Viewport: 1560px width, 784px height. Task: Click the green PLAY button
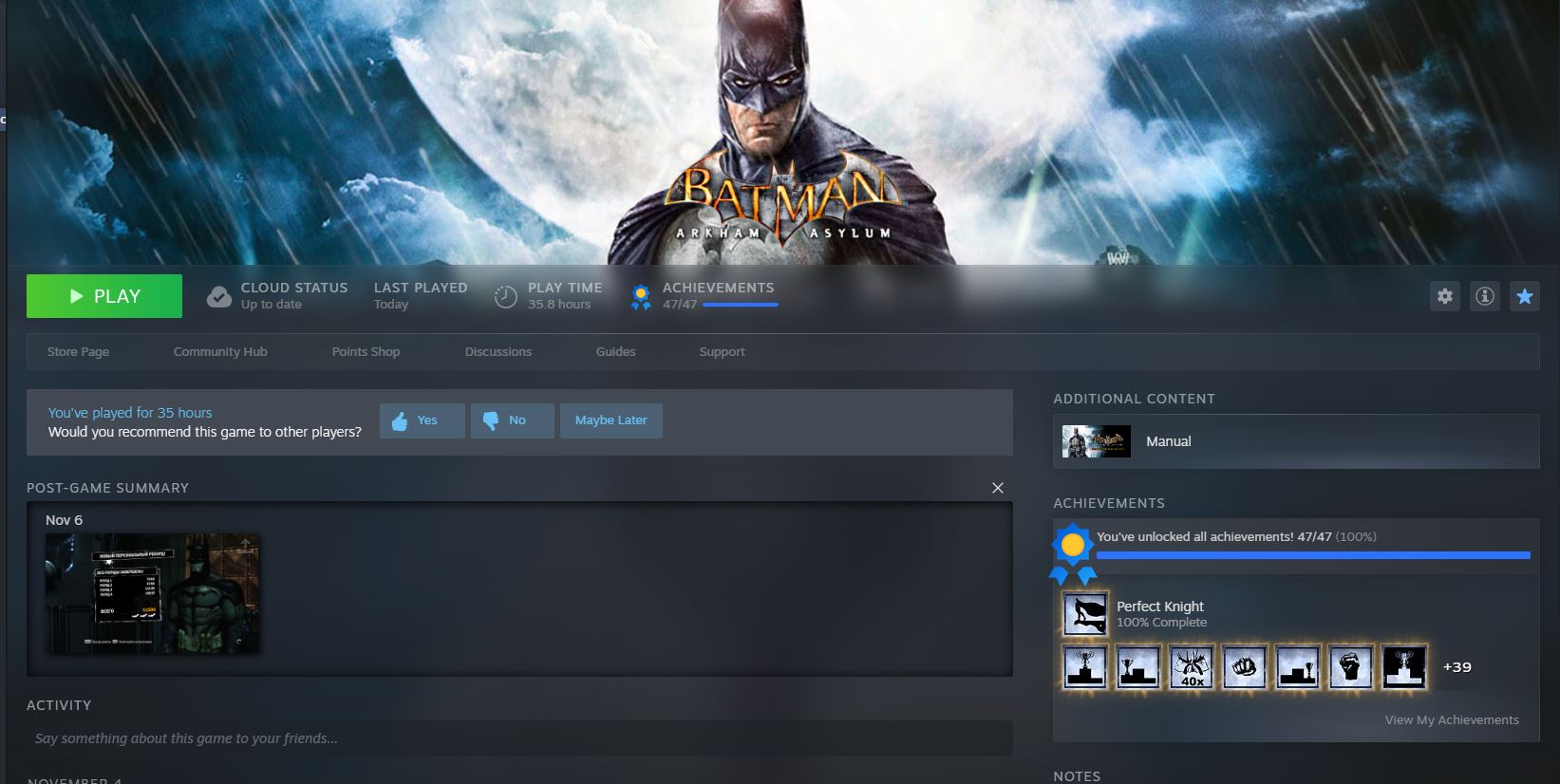click(x=104, y=296)
